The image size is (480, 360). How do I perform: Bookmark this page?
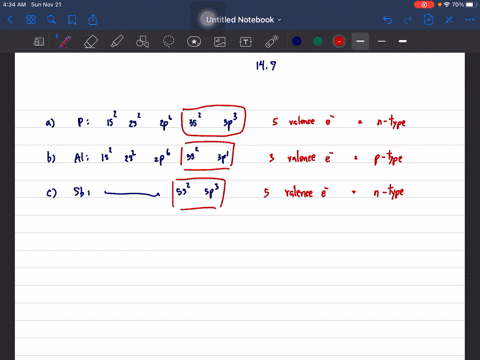(x=72, y=20)
